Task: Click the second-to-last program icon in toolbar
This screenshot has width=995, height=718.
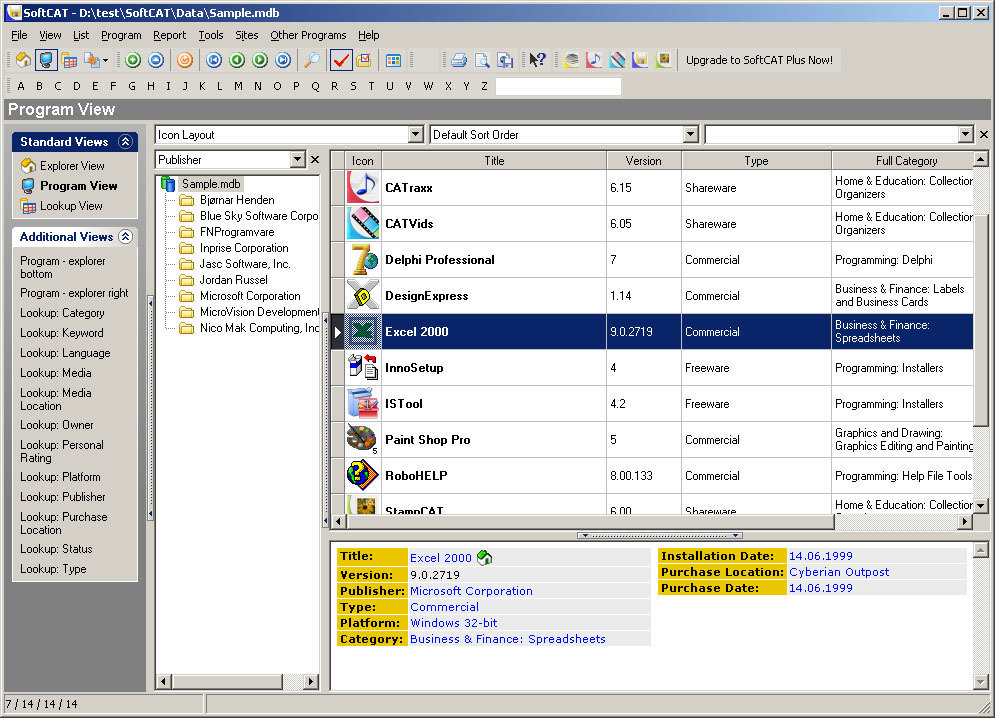Action: coord(640,60)
